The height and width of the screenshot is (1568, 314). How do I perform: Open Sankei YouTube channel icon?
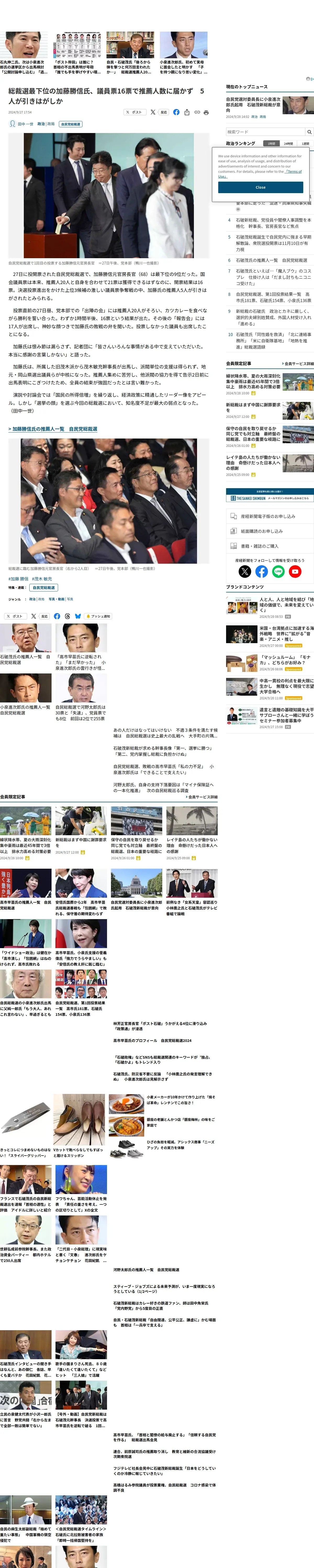(295, 572)
